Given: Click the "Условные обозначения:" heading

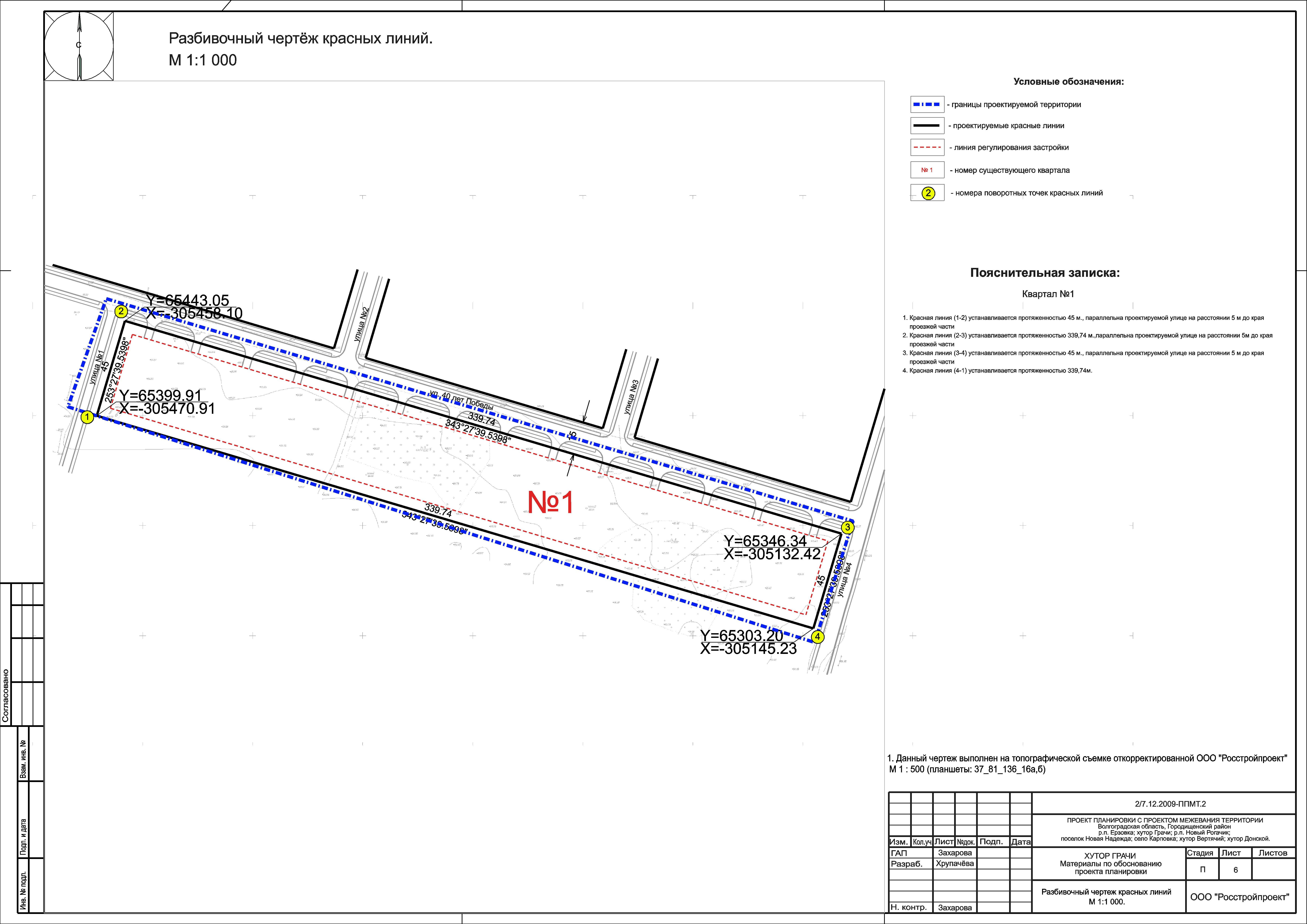Looking at the screenshot, I should point(1069,82).
